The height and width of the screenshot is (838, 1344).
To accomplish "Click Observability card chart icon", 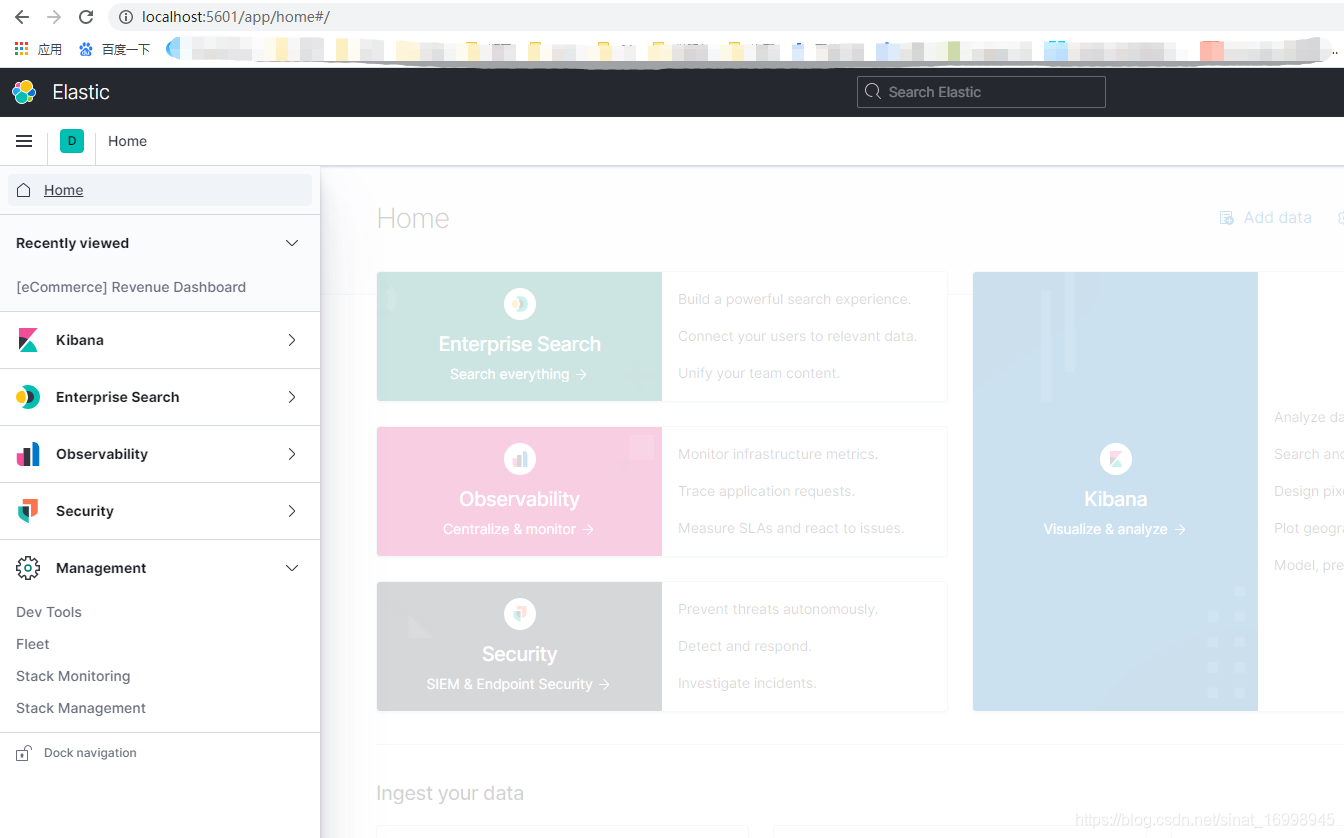I will [520, 459].
